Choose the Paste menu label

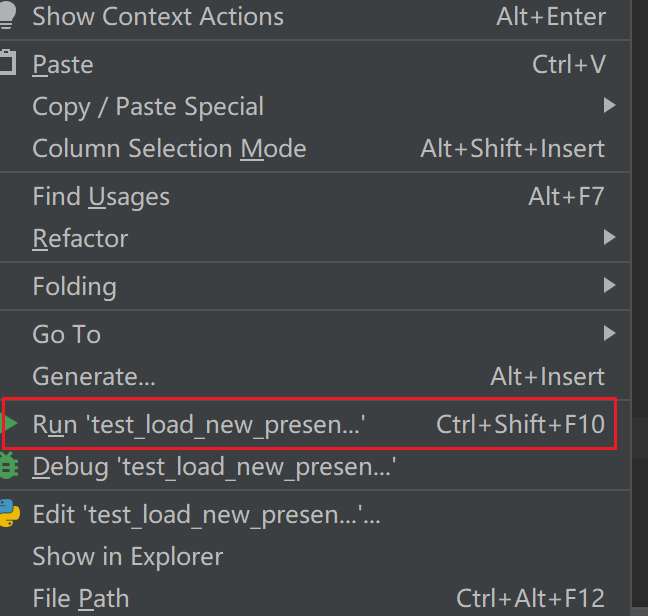tap(63, 65)
